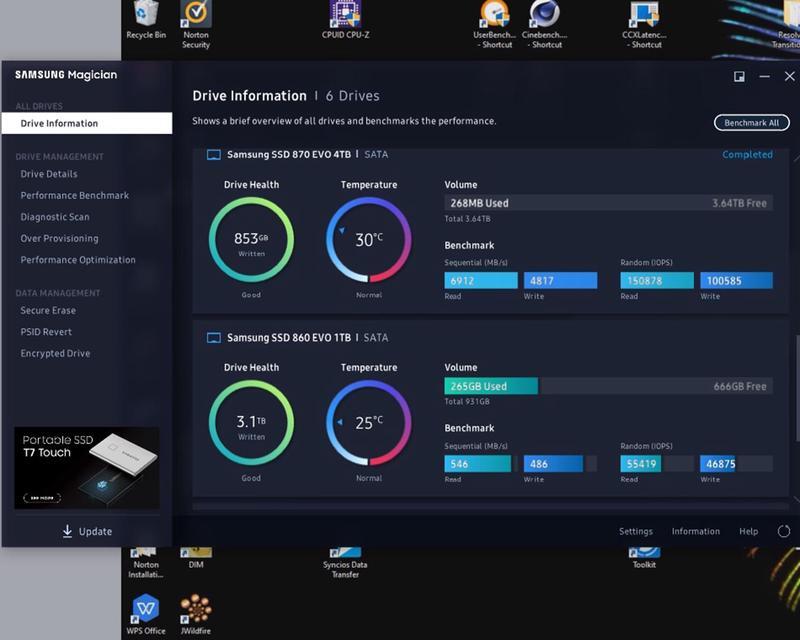Click the refresh icon beside Help

(x=784, y=531)
